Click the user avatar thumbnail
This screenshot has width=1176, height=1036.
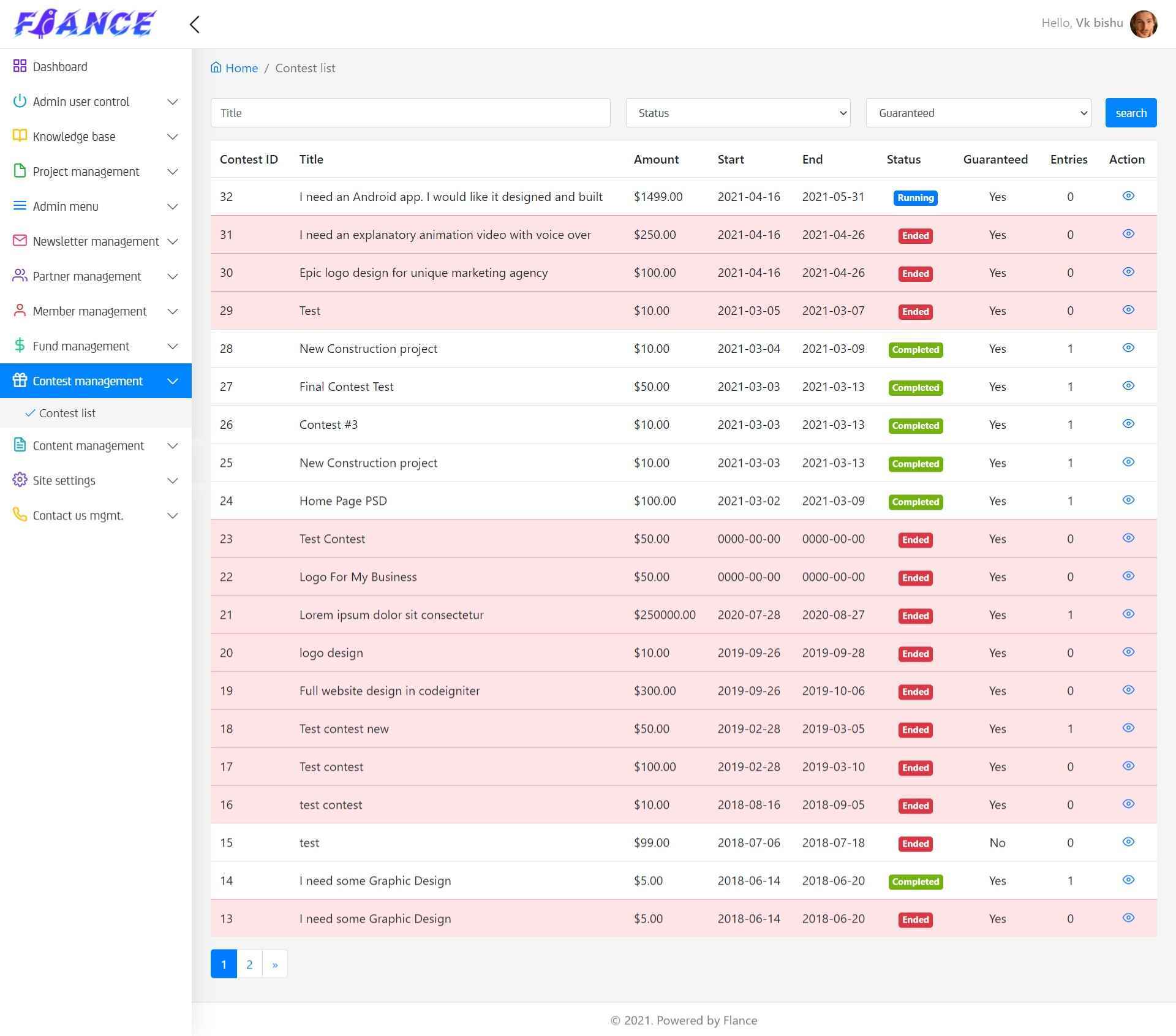[x=1143, y=24]
